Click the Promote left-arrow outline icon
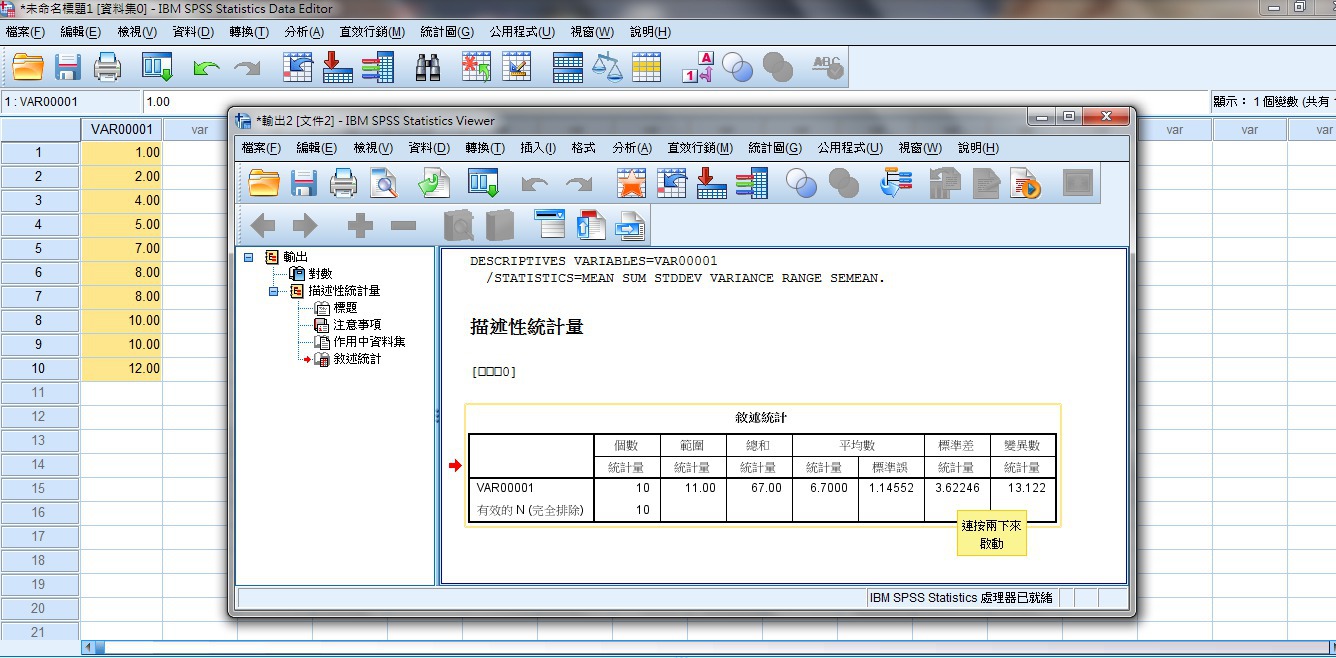The image size is (1336, 658). pos(263,226)
